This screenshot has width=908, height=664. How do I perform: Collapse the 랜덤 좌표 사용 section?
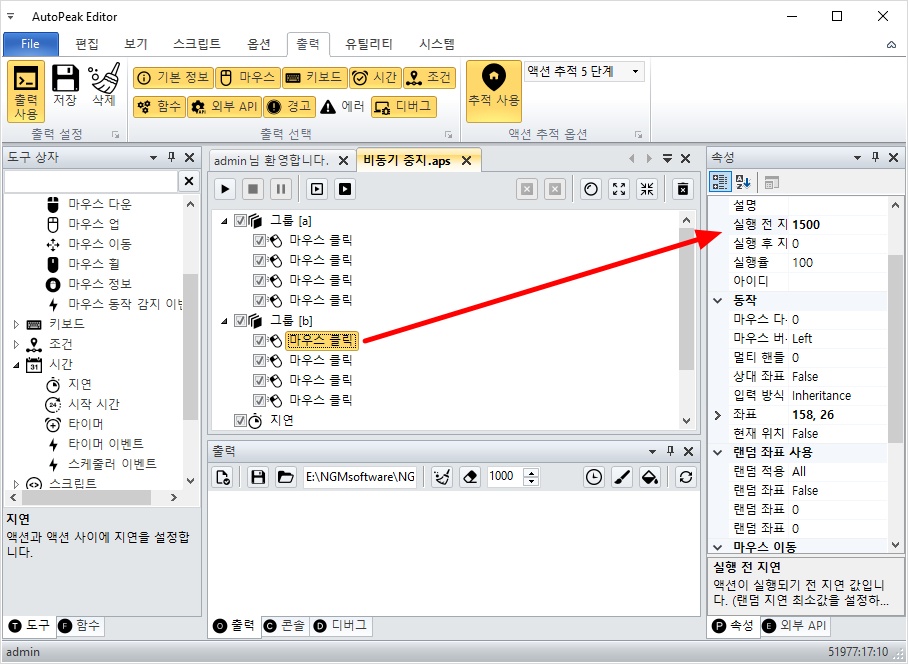pos(718,453)
